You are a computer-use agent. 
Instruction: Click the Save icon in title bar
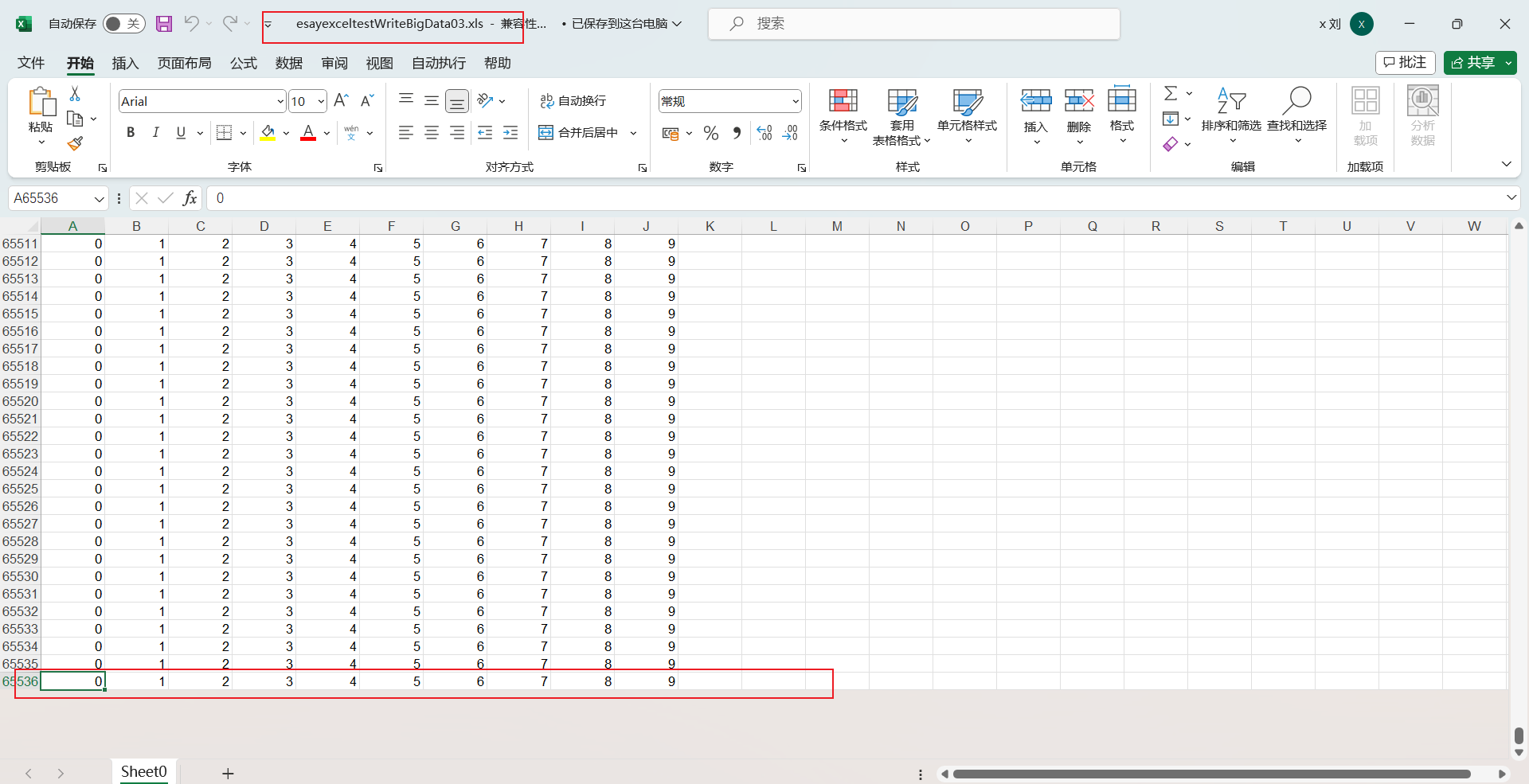point(164,24)
